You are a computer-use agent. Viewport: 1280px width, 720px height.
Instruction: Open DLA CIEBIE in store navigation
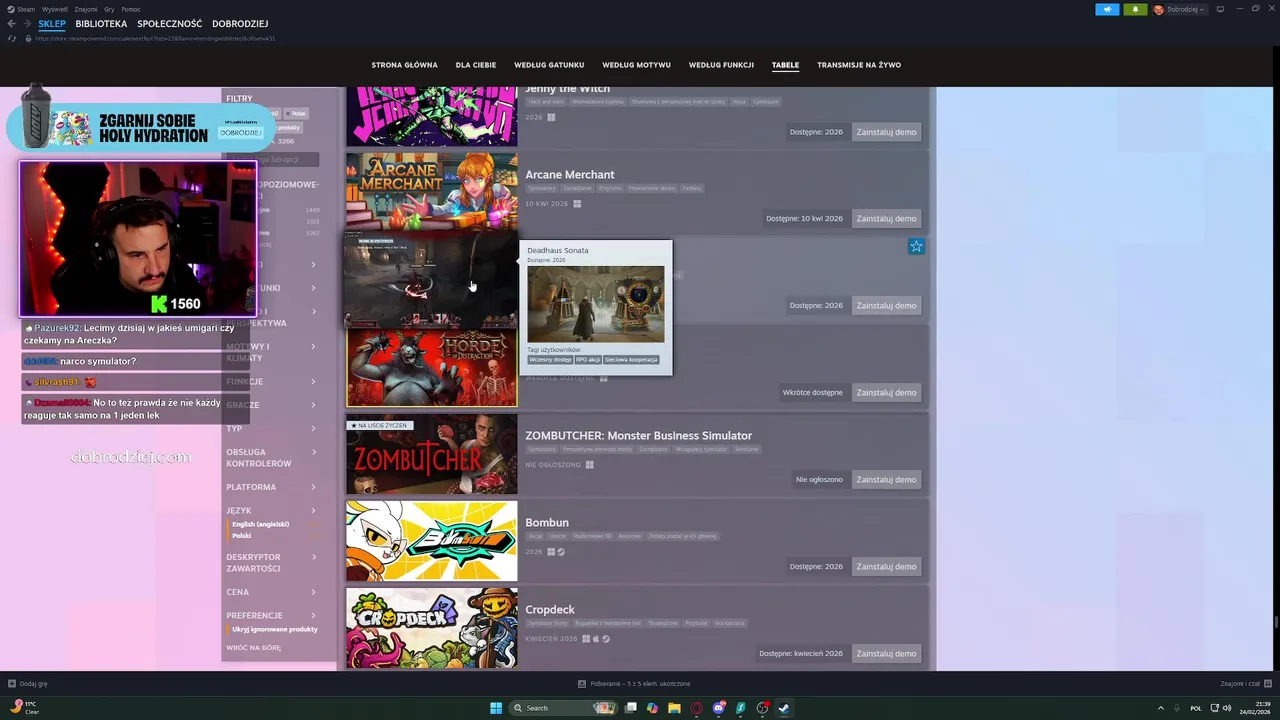(476, 65)
